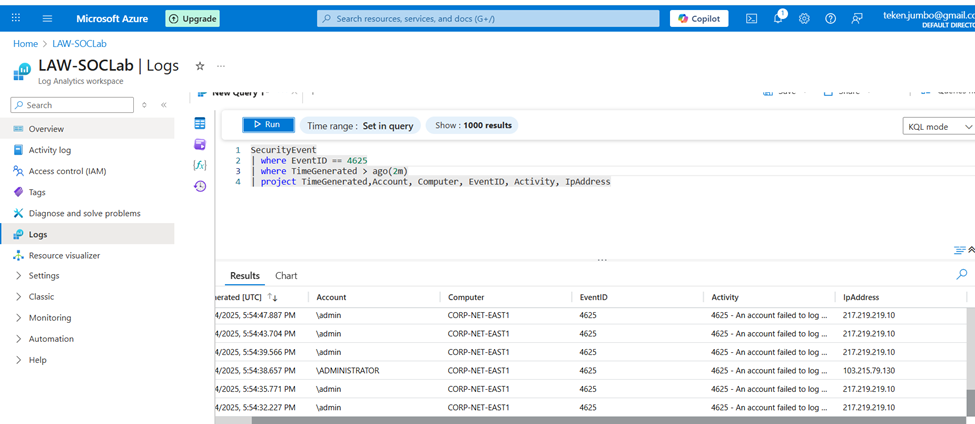Screen dimensions: 975x424
Task: Select Logs in the sidebar
Action: point(87,234)
